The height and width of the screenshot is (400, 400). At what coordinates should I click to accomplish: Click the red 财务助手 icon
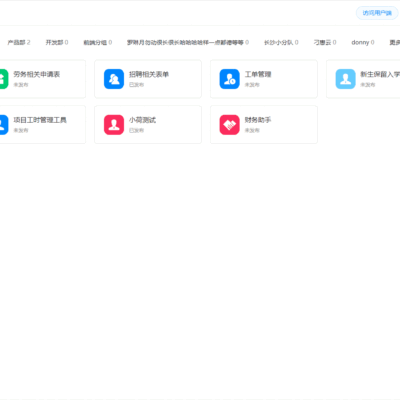[230, 125]
